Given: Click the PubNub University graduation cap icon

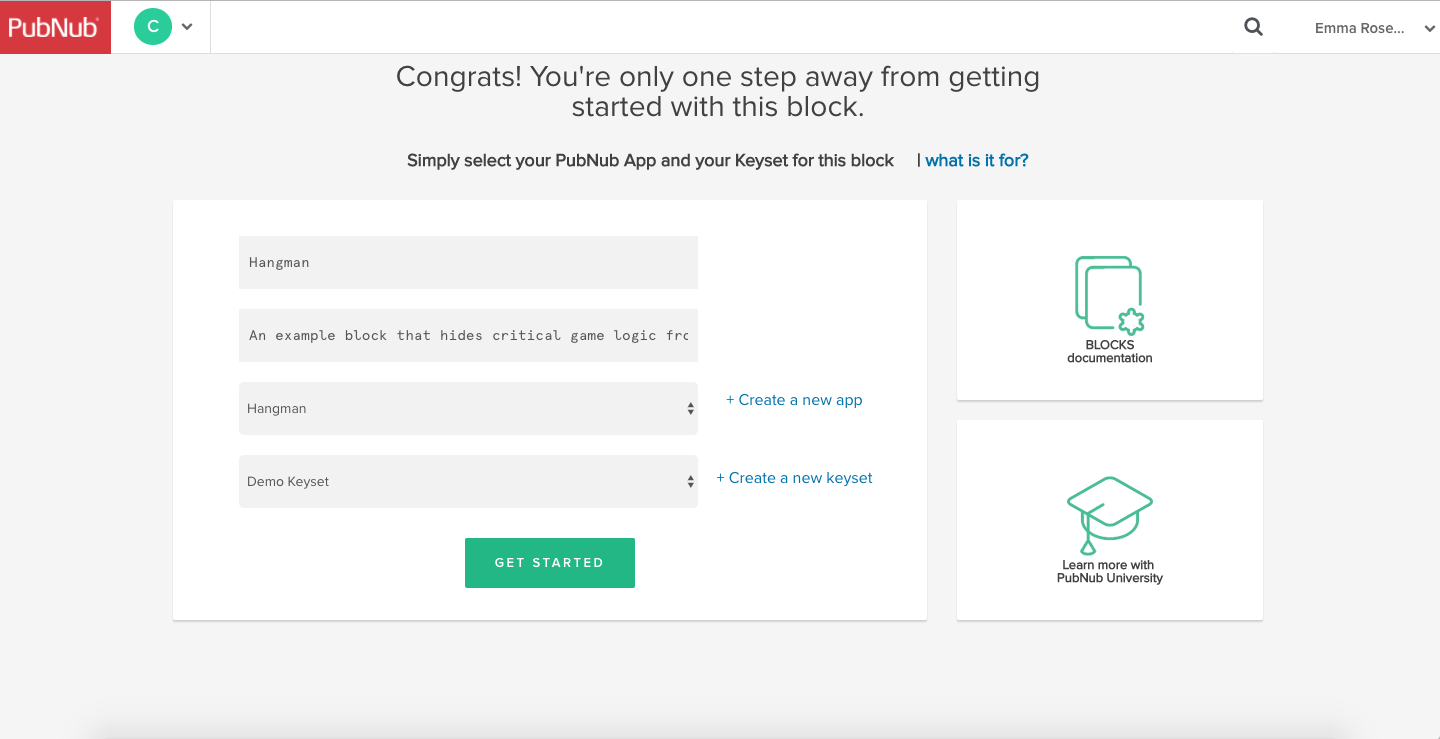Looking at the screenshot, I should 1109,515.
